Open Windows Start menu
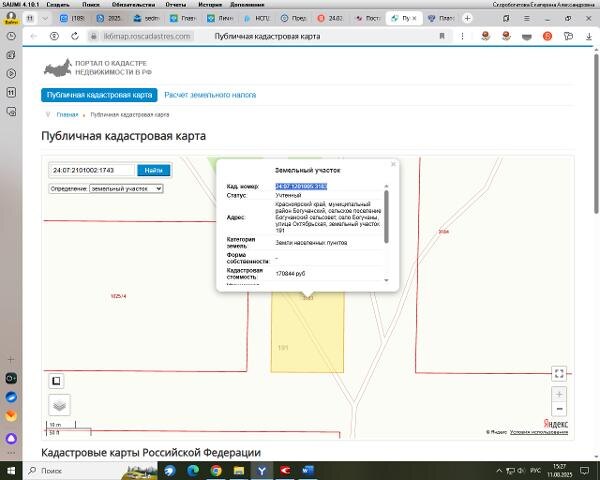Screen dimensions: 600x480 [11, 470]
